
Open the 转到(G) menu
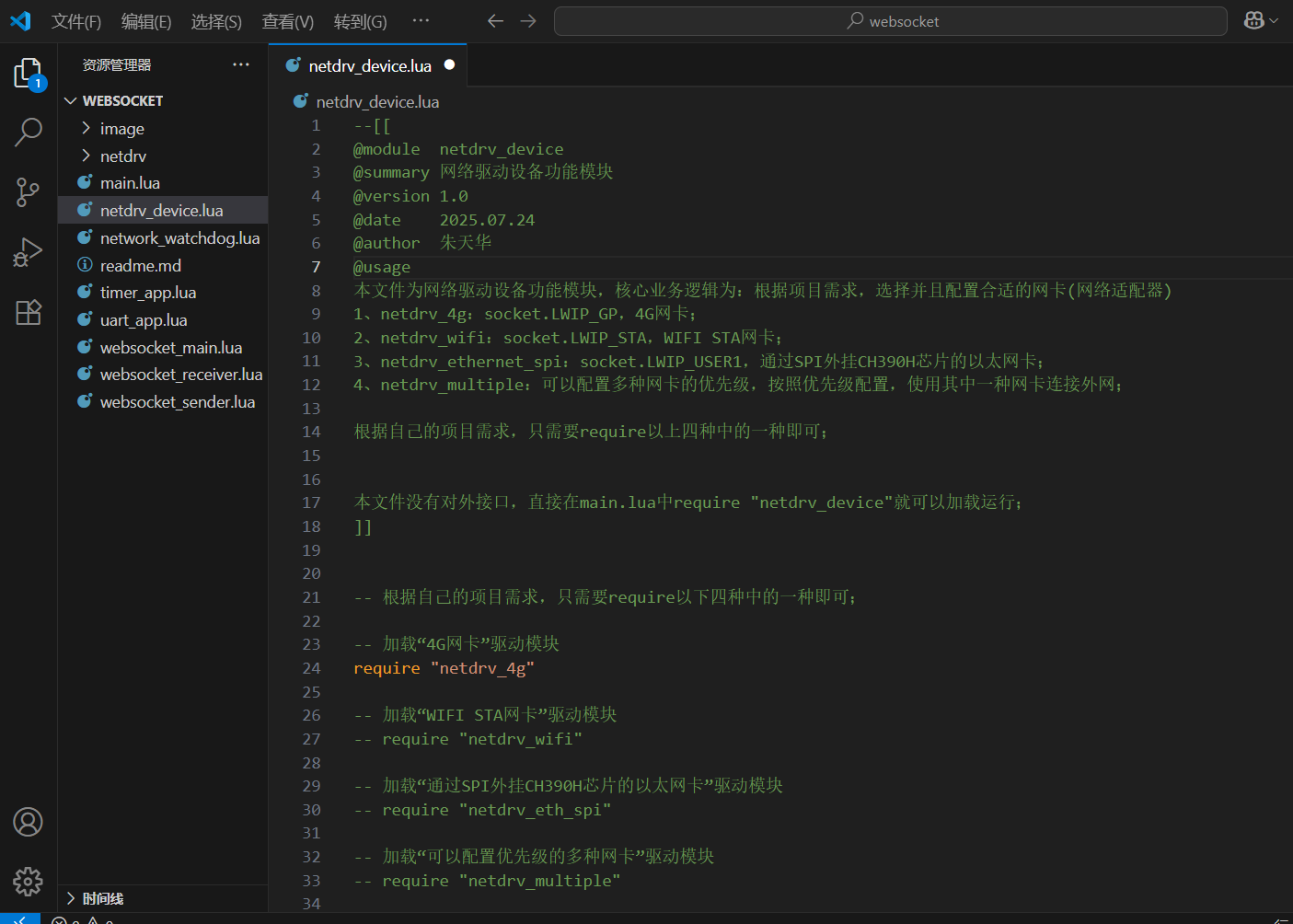click(x=360, y=21)
